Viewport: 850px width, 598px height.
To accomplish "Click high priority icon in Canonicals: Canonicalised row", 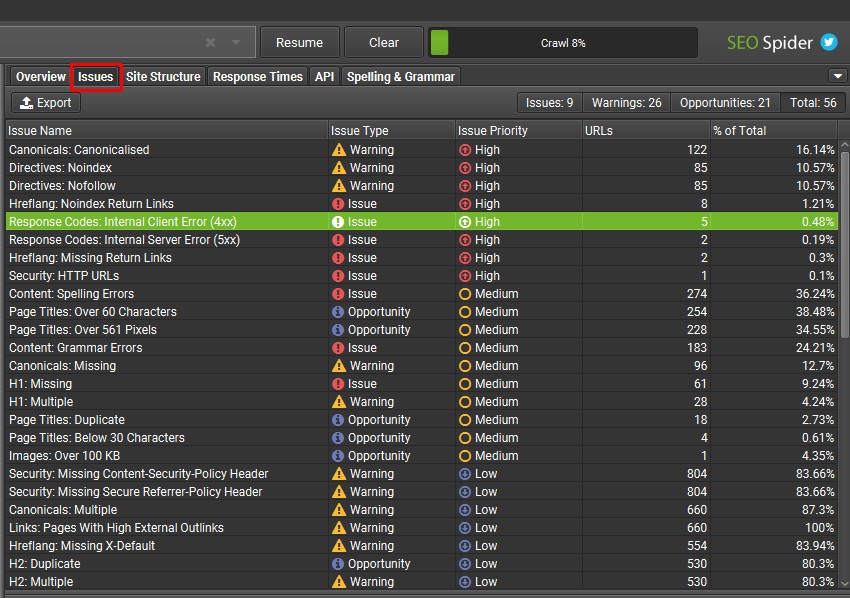I will [465, 150].
